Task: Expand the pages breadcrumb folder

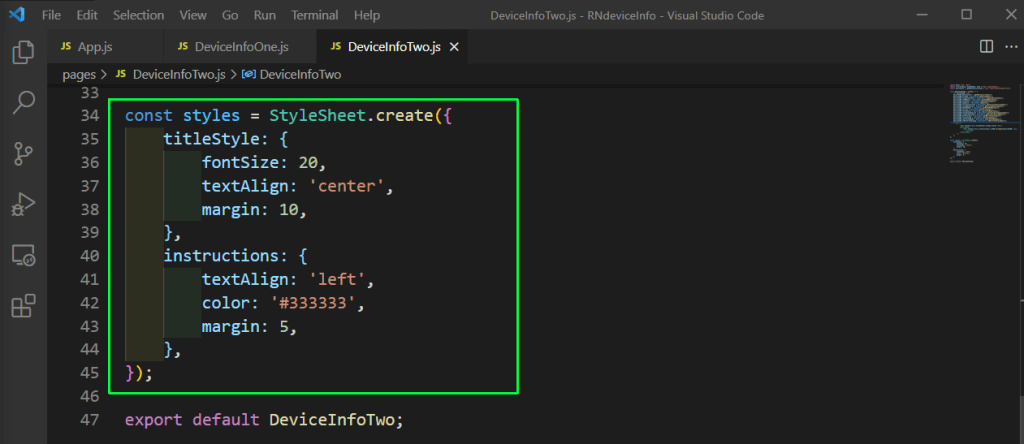Action: click(78, 74)
